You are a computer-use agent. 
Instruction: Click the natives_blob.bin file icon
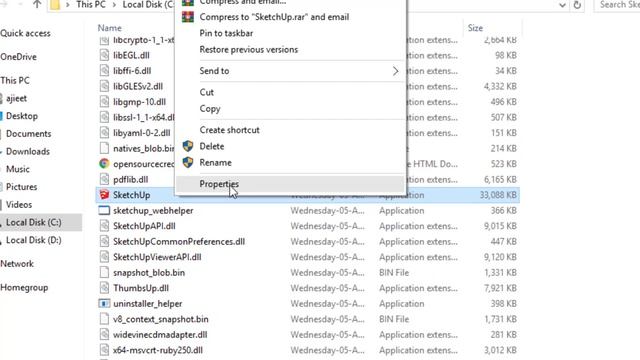pyautogui.click(x=104, y=148)
